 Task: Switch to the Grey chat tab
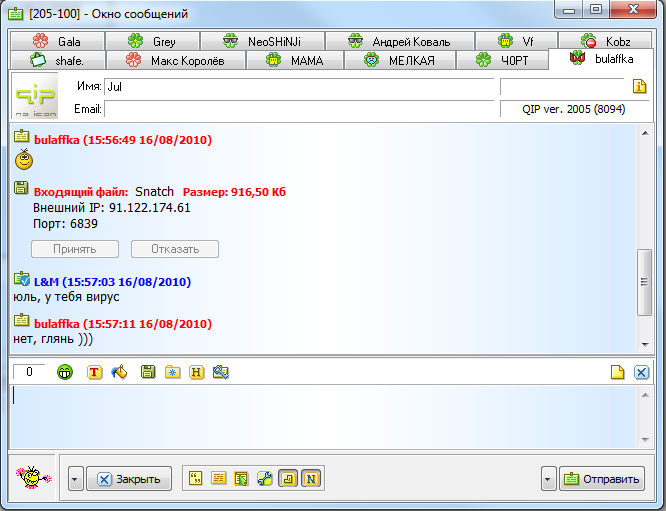pos(152,41)
